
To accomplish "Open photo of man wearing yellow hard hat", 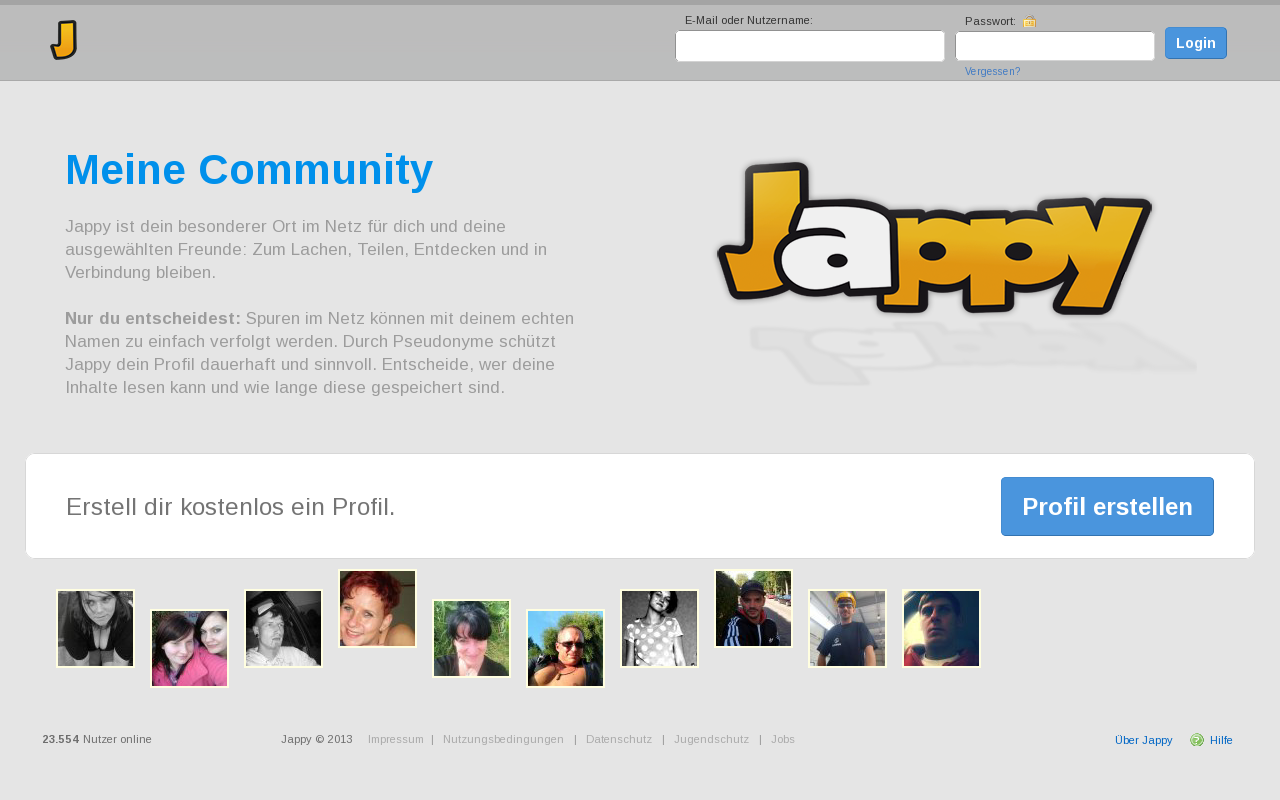I will (847, 628).
